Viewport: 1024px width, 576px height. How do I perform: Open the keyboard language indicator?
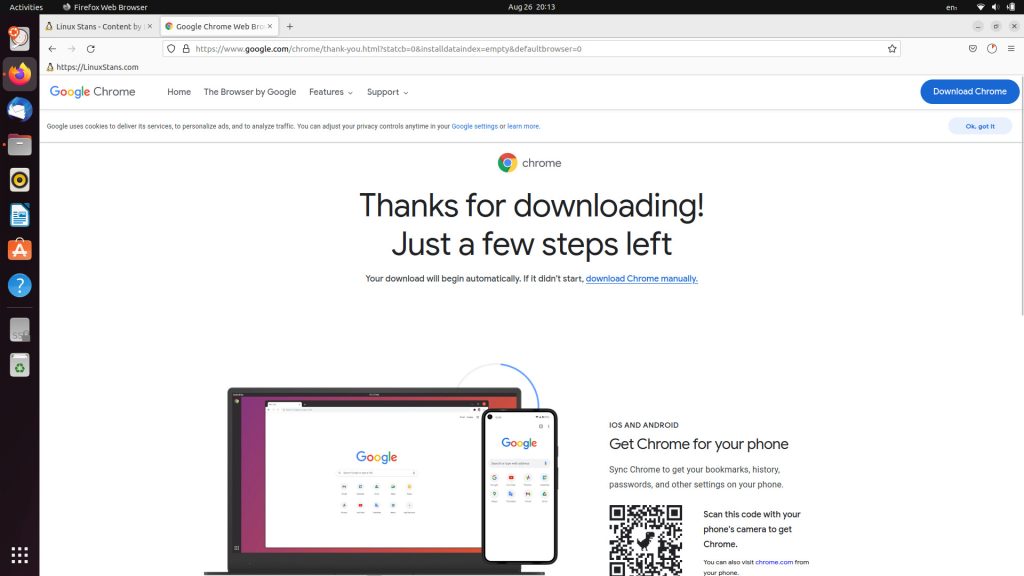[x=952, y=7]
